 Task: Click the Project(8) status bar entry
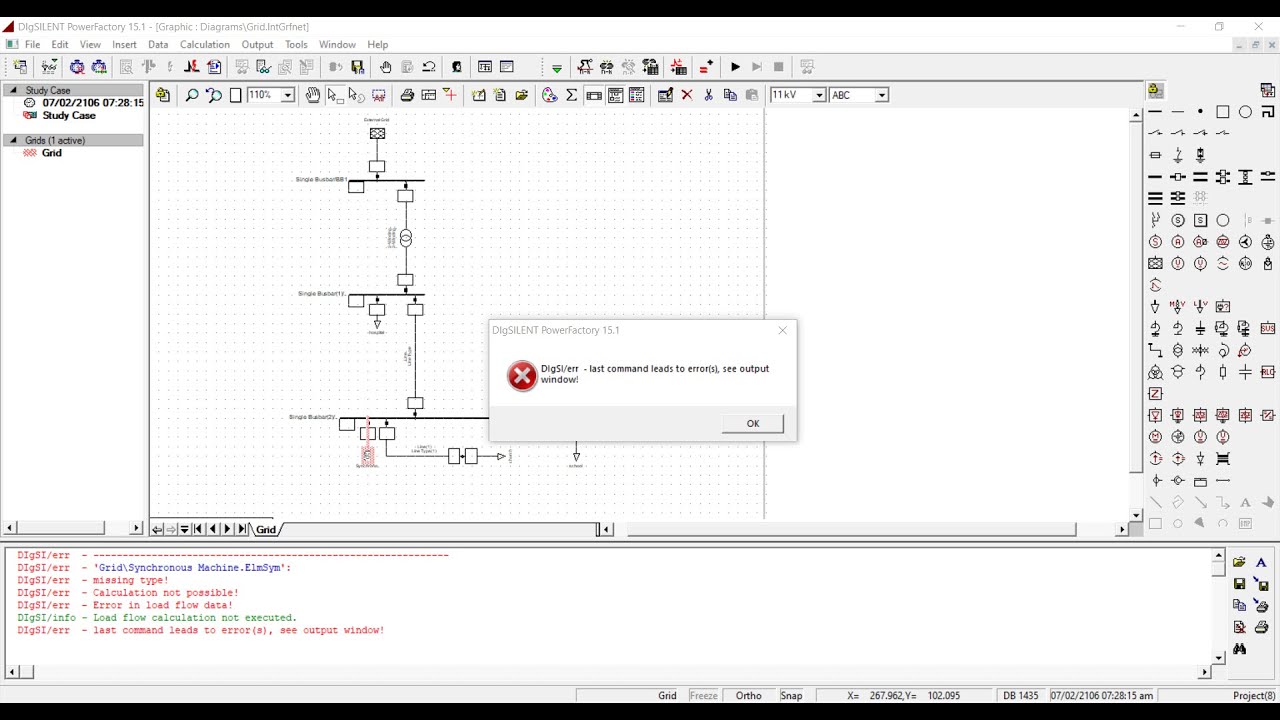[1254, 696]
